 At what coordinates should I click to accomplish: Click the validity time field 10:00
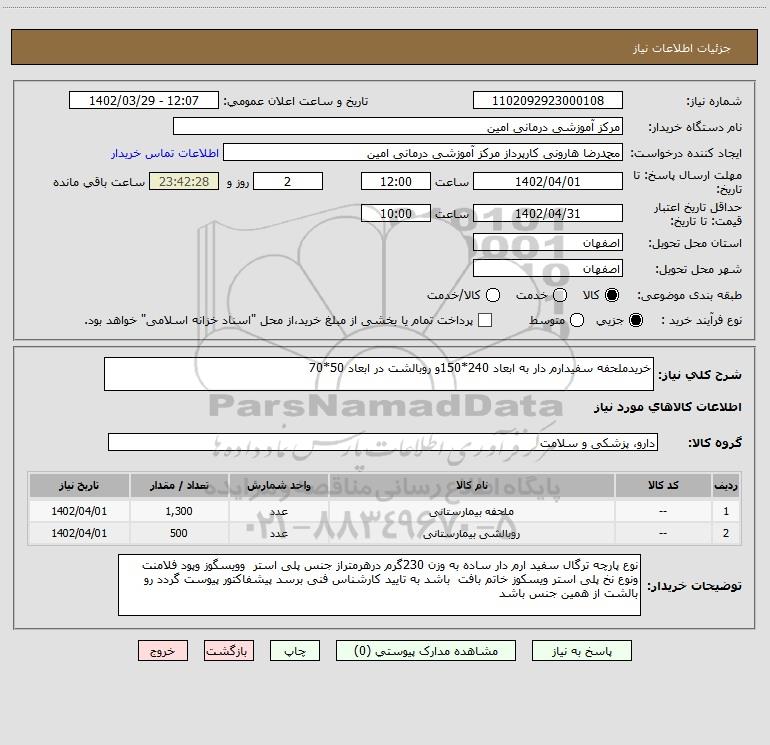(396, 213)
